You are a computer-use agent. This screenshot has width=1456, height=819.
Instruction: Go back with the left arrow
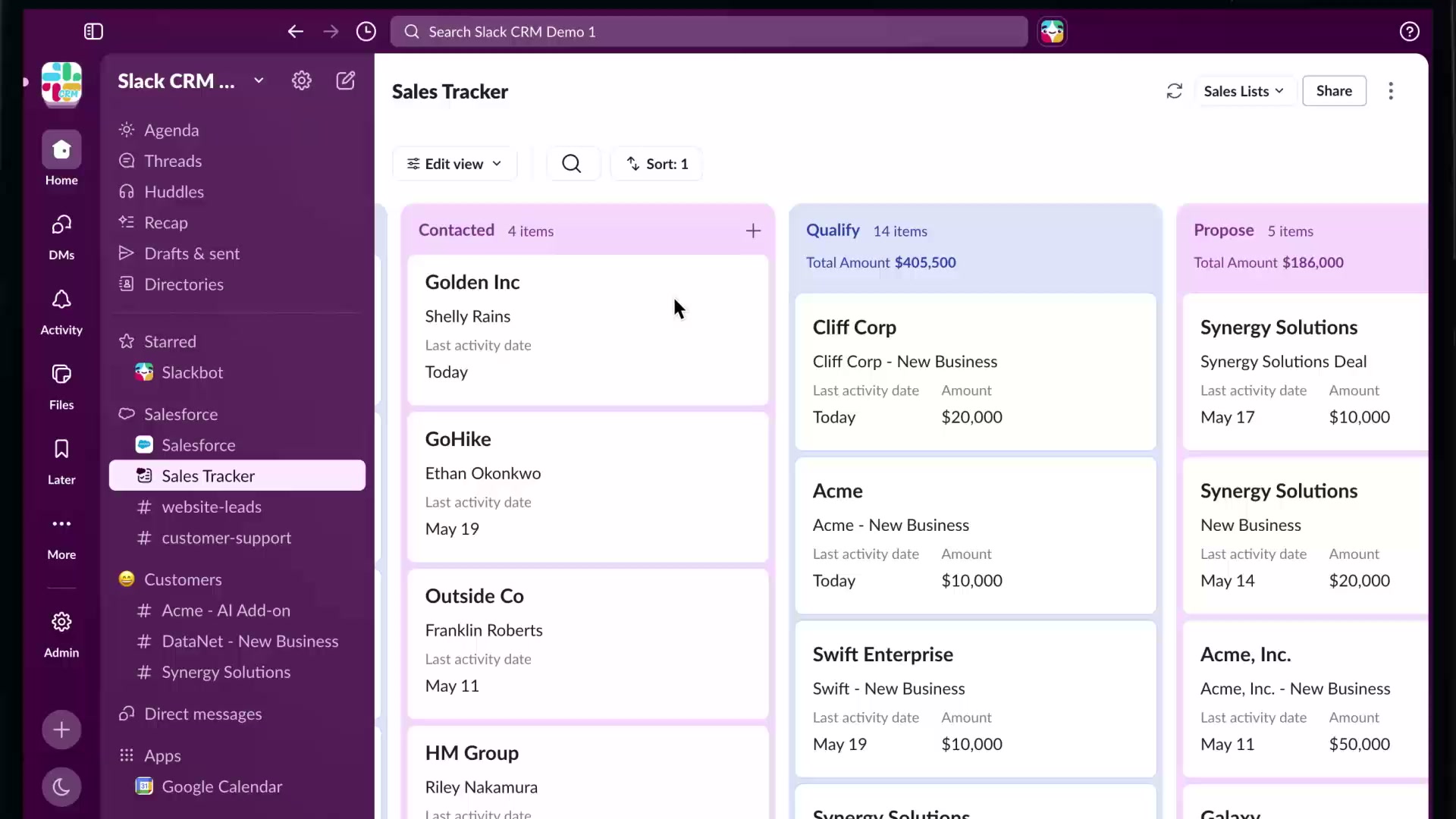pyautogui.click(x=295, y=31)
